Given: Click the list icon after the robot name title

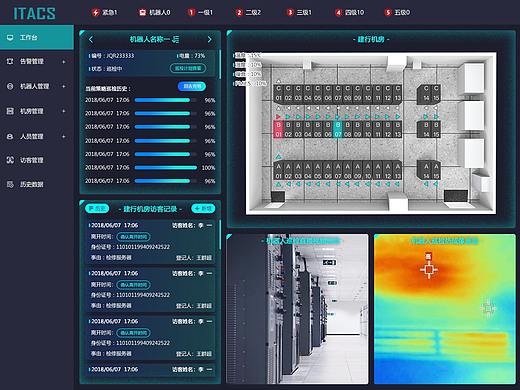Looking at the screenshot, I should [176, 40].
